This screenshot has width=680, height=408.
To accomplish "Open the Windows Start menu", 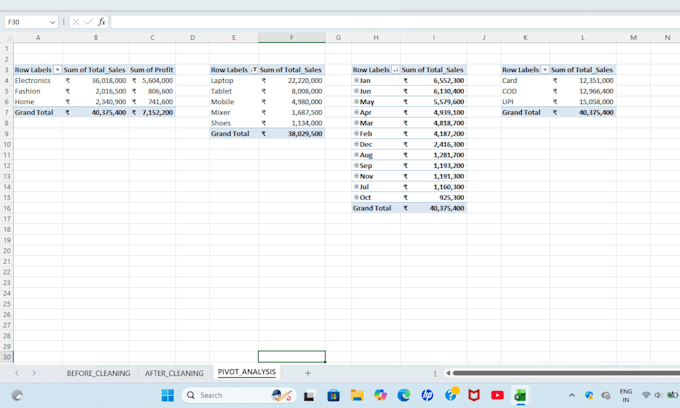I will (167, 395).
